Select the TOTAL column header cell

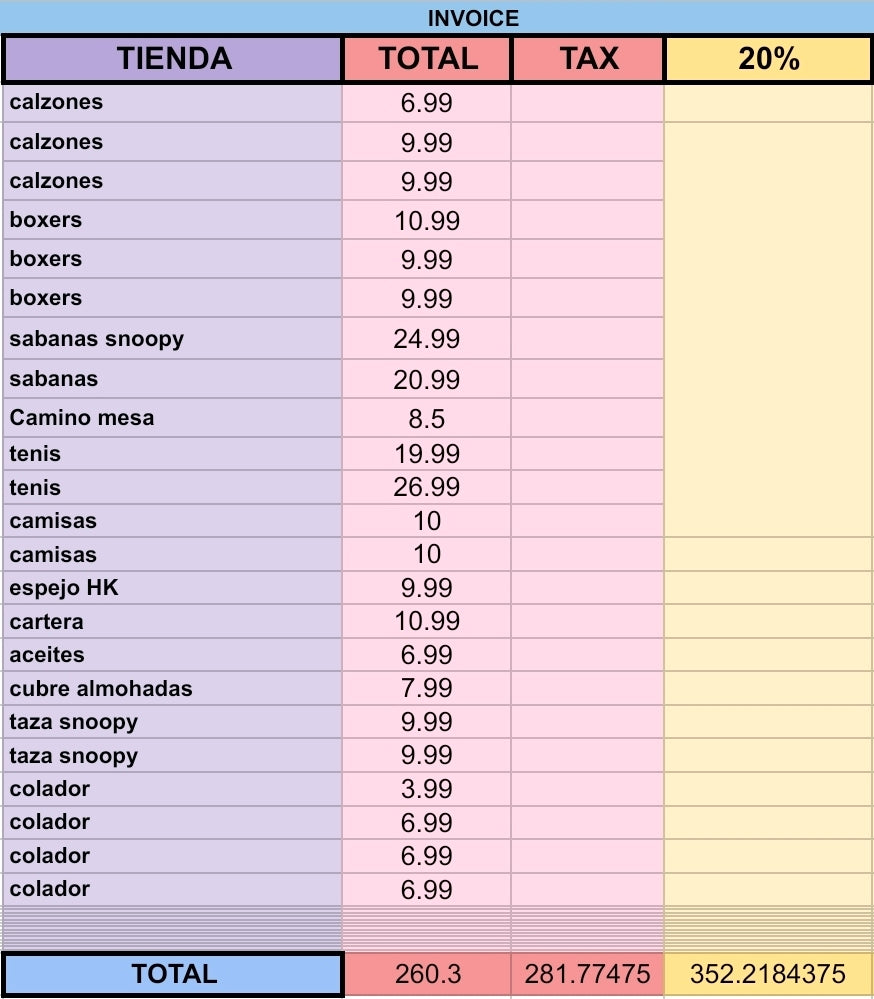(427, 59)
